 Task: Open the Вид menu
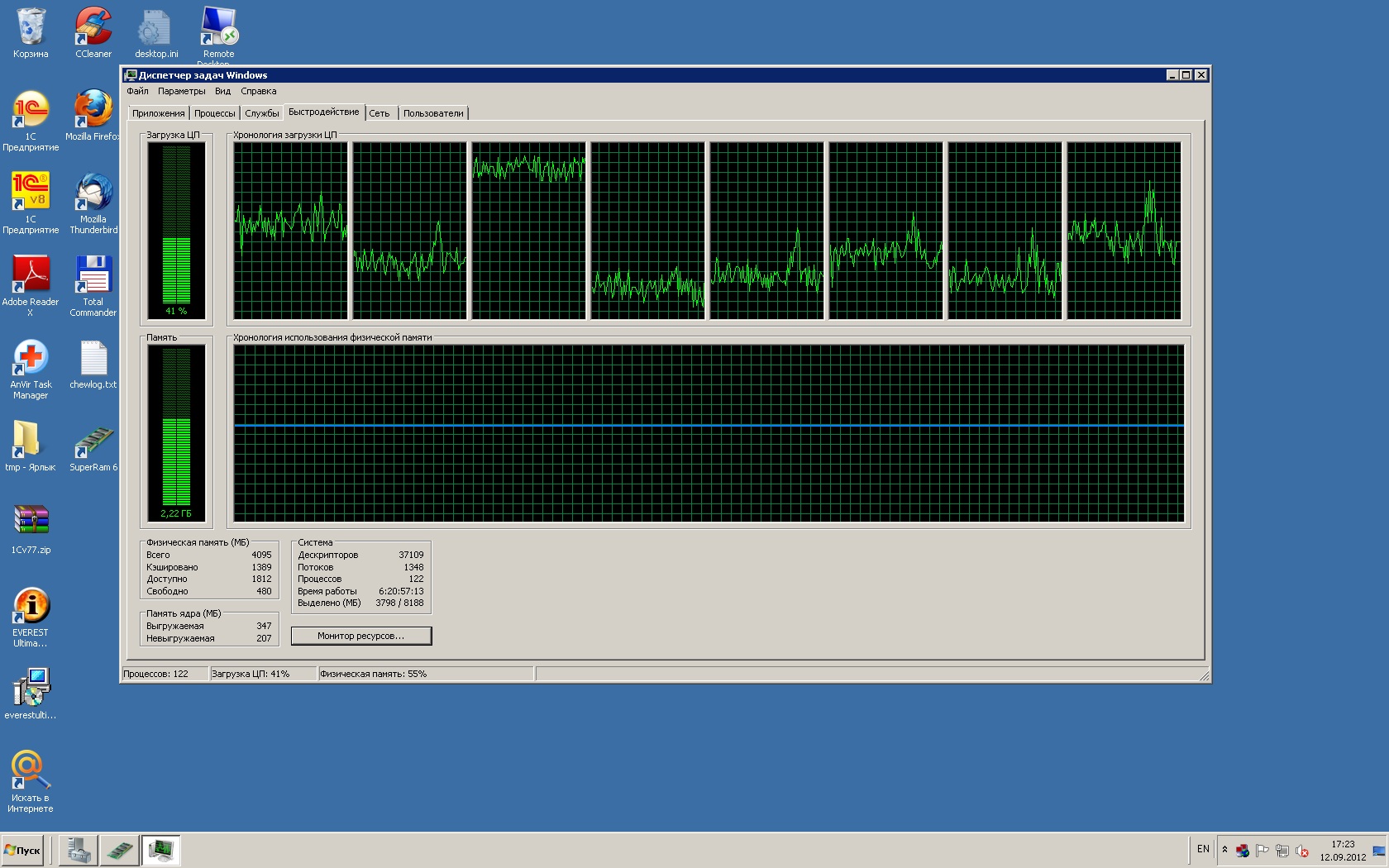(222, 91)
